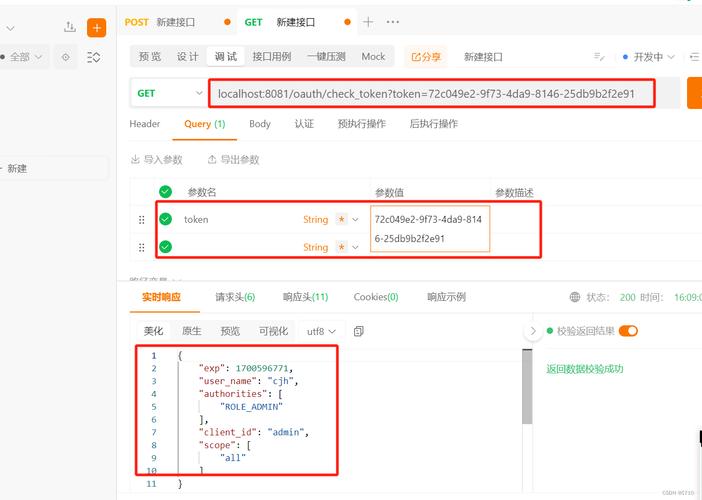This screenshot has height=500, width=702.
Task: Select the 可视化 response view
Action: point(273,331)
